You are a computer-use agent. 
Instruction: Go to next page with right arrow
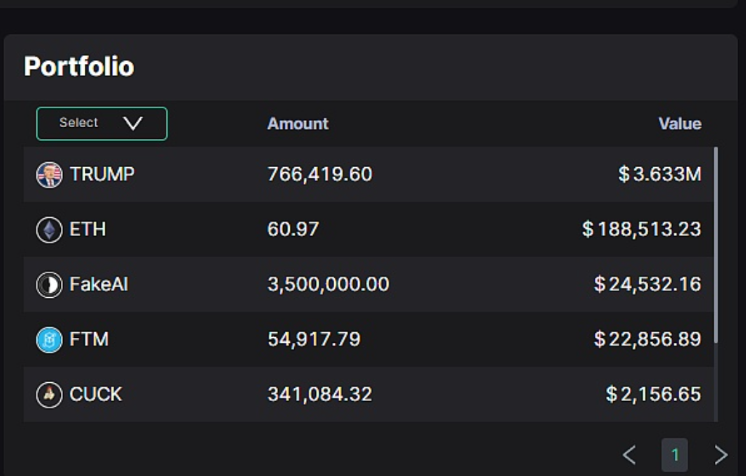(720, 455)
